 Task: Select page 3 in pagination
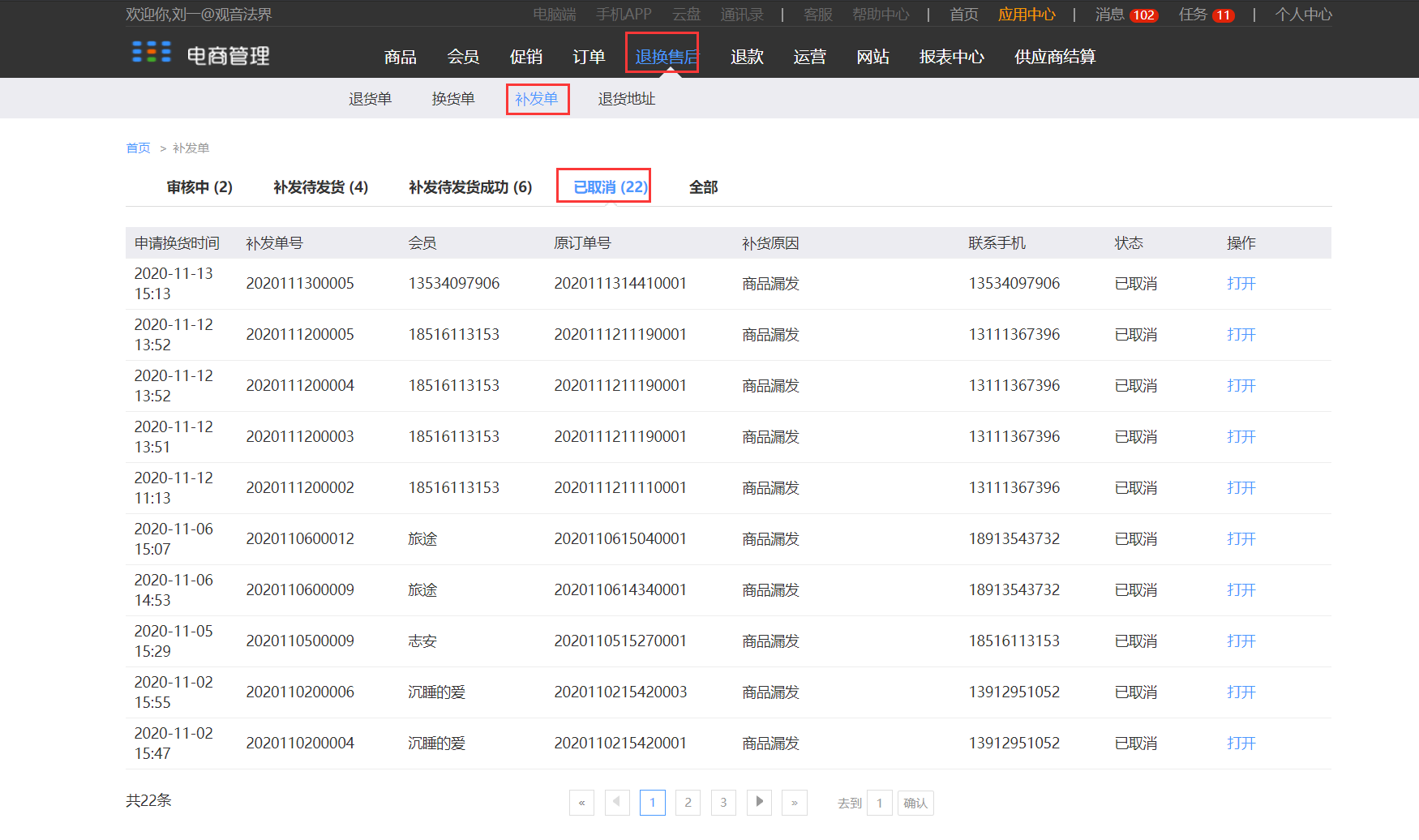click(723, 803)
